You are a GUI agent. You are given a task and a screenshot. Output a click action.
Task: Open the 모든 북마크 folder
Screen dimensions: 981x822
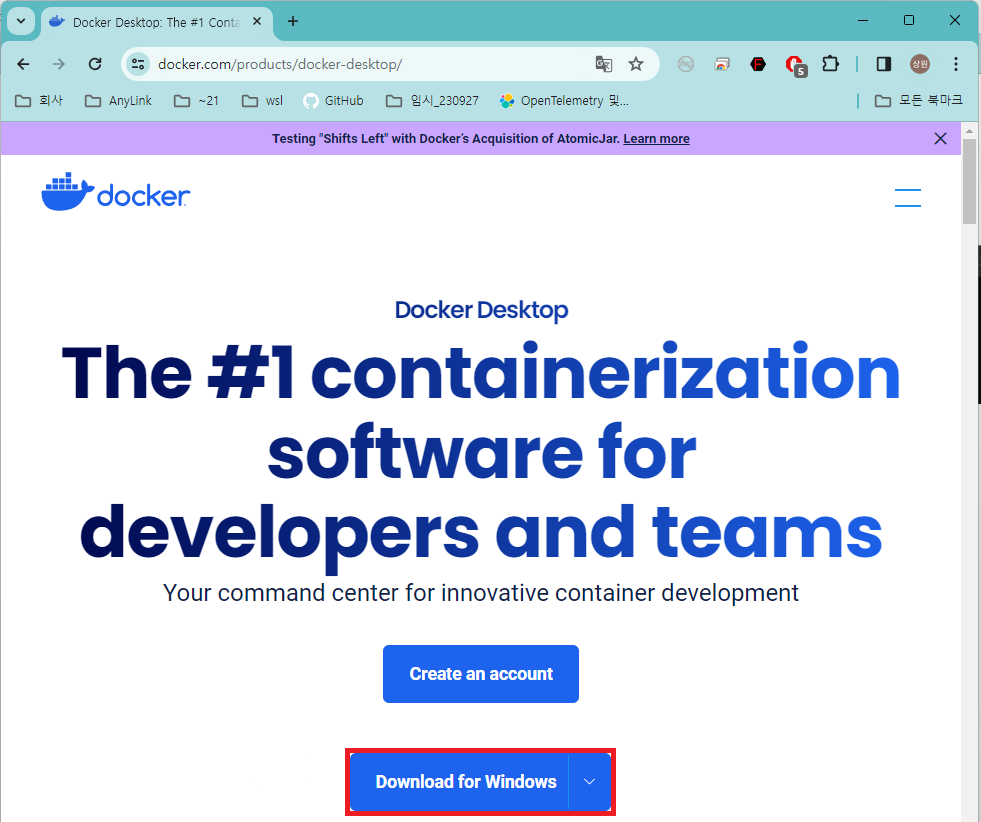[x=918, y=101]
